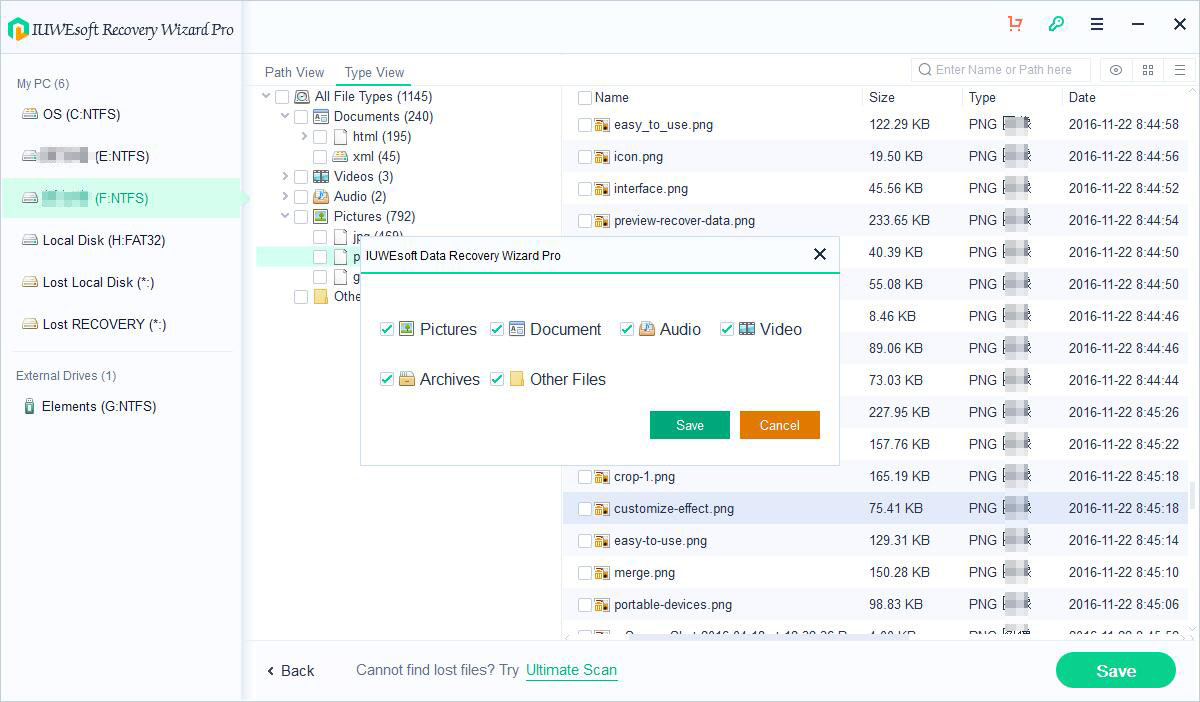Uncheck Video in the dialog
The width and height of the screenshot is (1200, 702).
[x=727, y=329]
